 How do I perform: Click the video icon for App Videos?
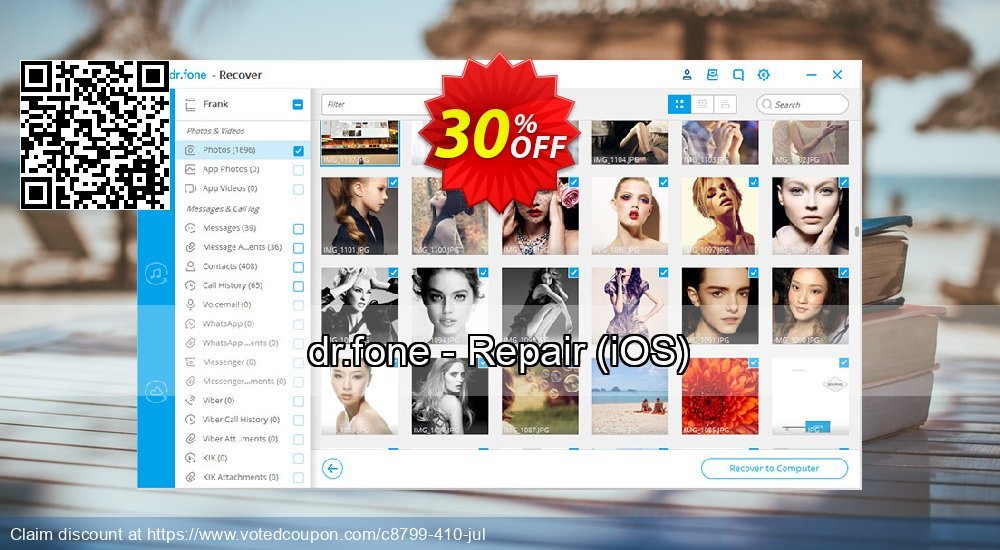click(190, 188)
